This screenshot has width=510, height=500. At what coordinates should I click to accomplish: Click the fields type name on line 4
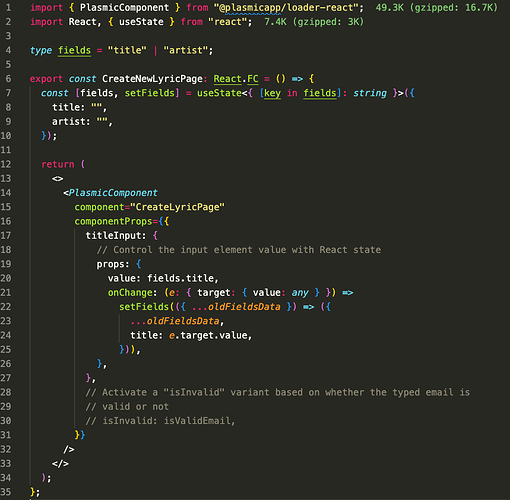click(x=74, y=51)
